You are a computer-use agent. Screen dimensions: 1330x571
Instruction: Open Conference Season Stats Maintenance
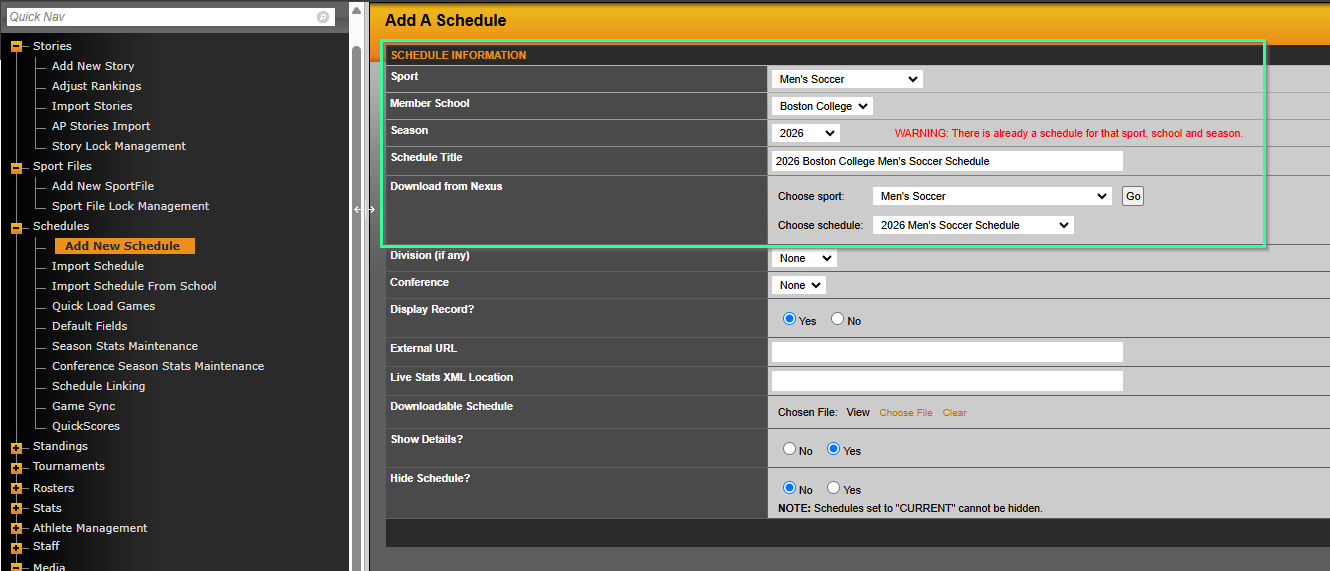click(158, 366)
